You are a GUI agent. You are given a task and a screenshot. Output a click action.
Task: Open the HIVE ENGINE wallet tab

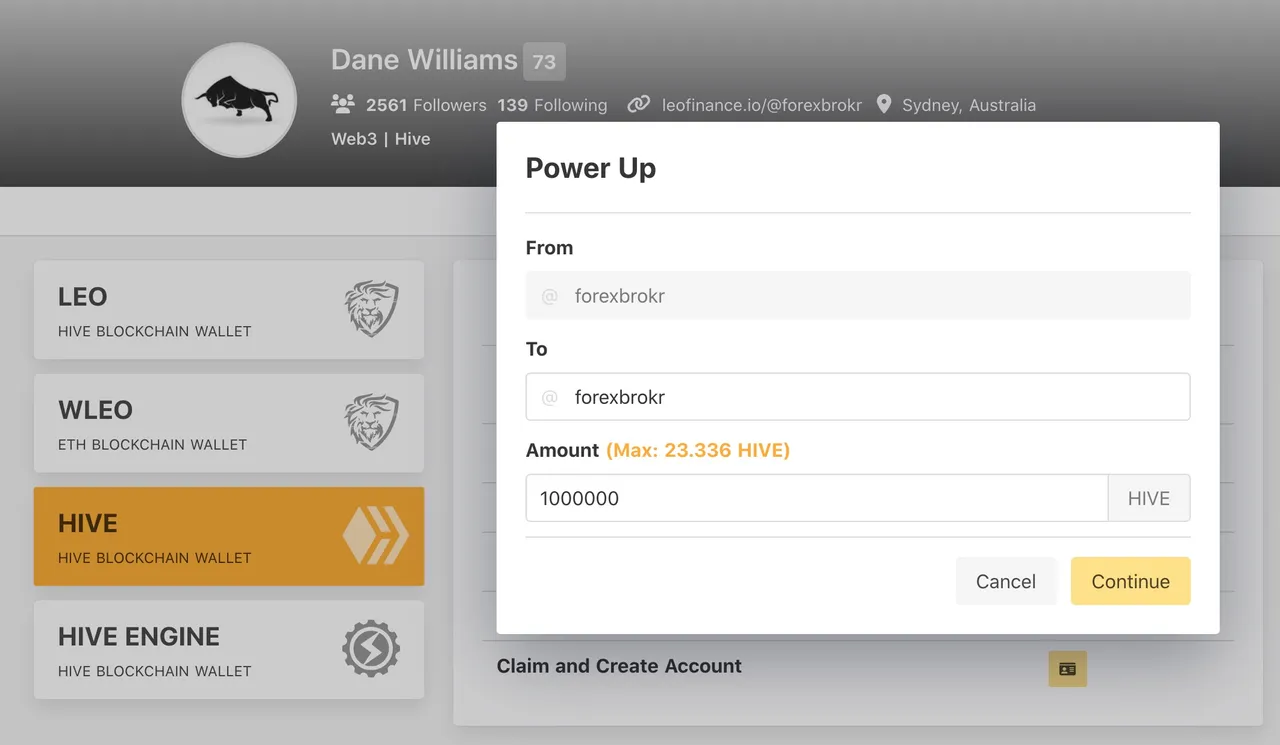[x=229, y=649]
